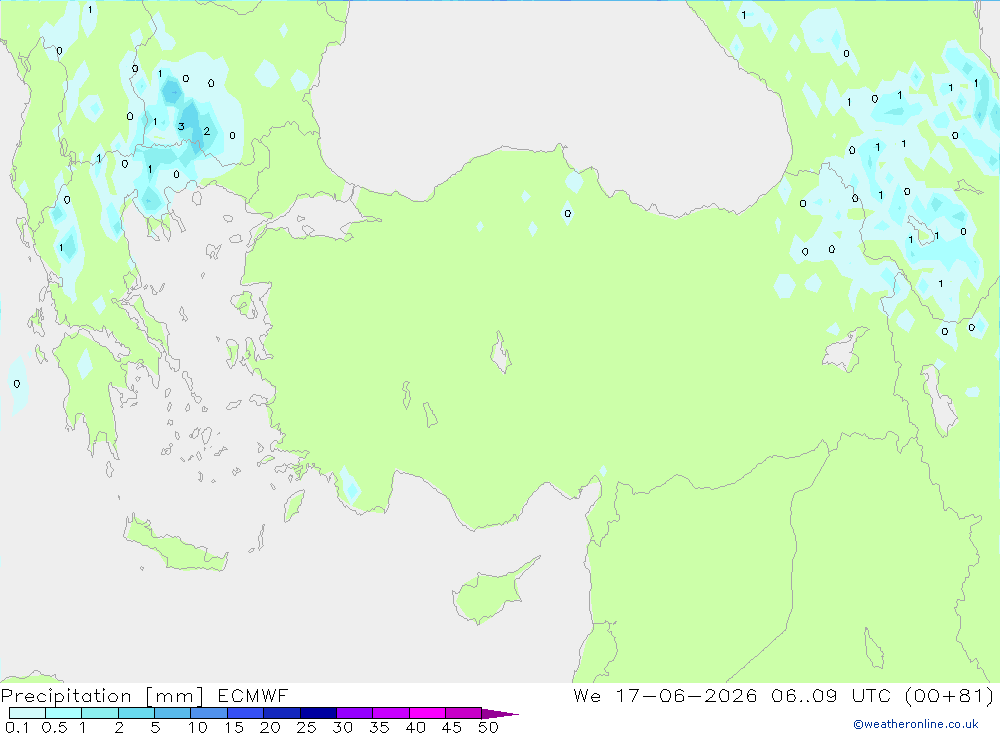
Task: Click the 30–35 mm violet legend box
Action: 355,713
